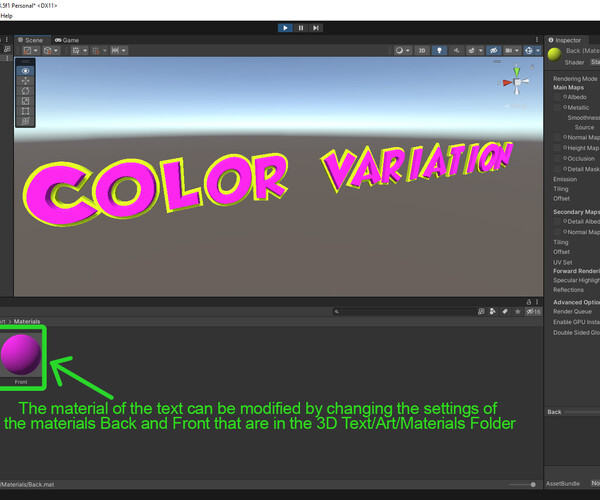
Task: Toggle grid visibility icon in scene toolbar
Action: click(76, 50)
